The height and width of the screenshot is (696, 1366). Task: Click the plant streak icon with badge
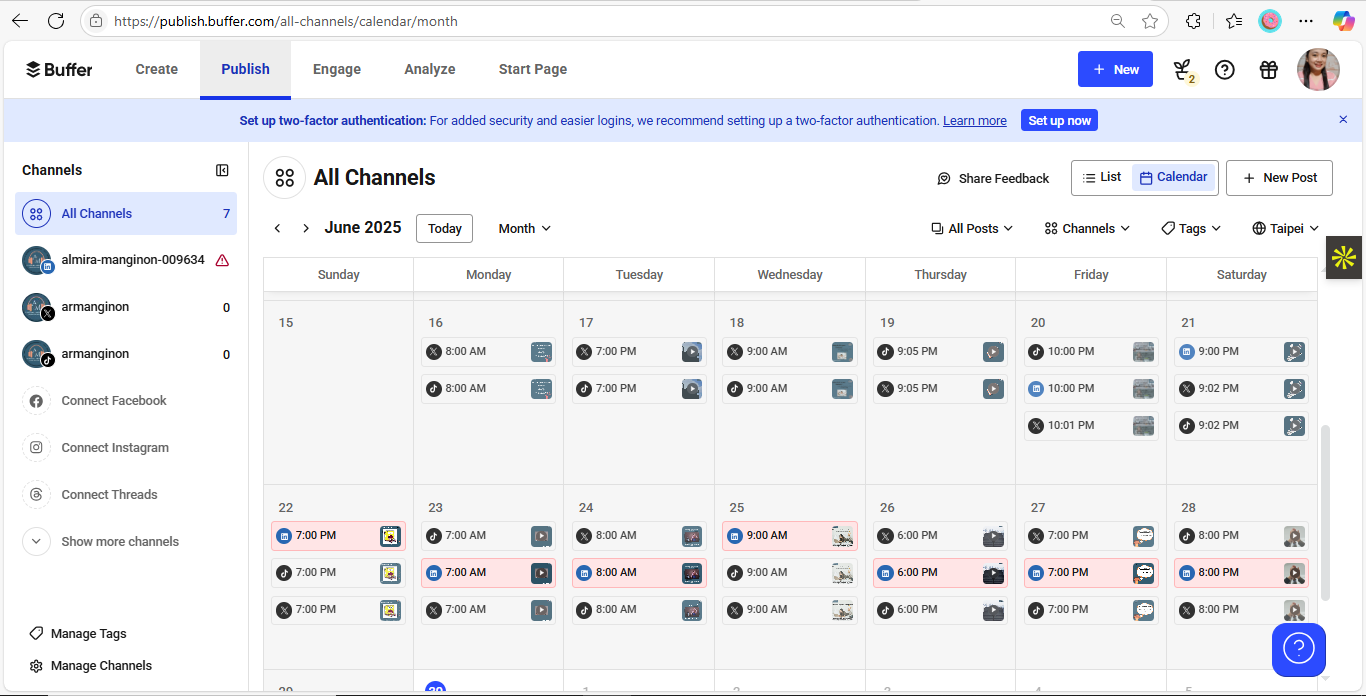pos(1183,70)
